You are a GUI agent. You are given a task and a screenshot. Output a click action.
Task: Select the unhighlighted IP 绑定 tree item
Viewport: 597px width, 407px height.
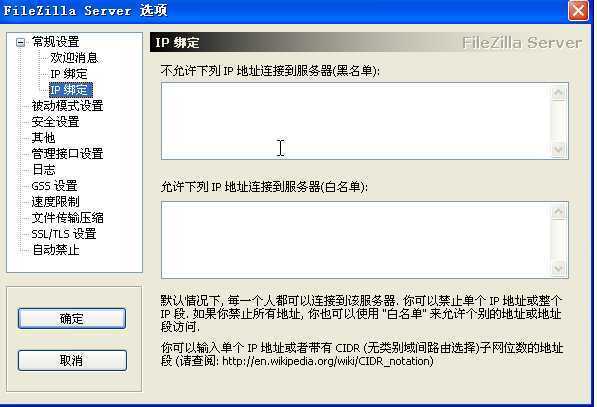[69, 74]
